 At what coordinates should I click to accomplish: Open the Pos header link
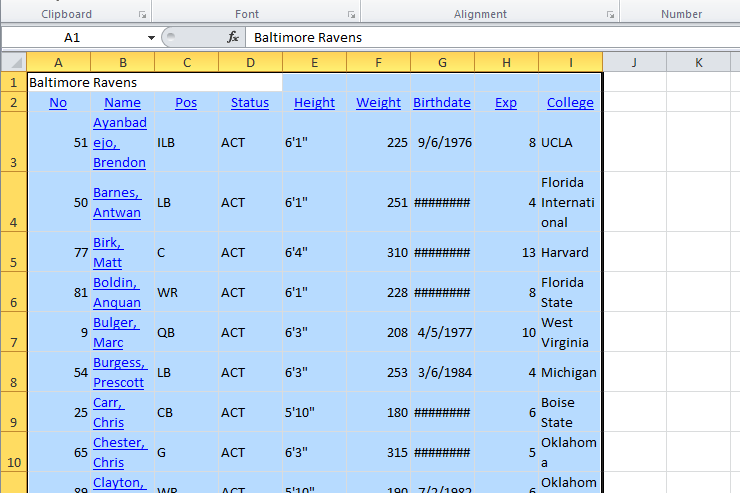click(186, 103)
